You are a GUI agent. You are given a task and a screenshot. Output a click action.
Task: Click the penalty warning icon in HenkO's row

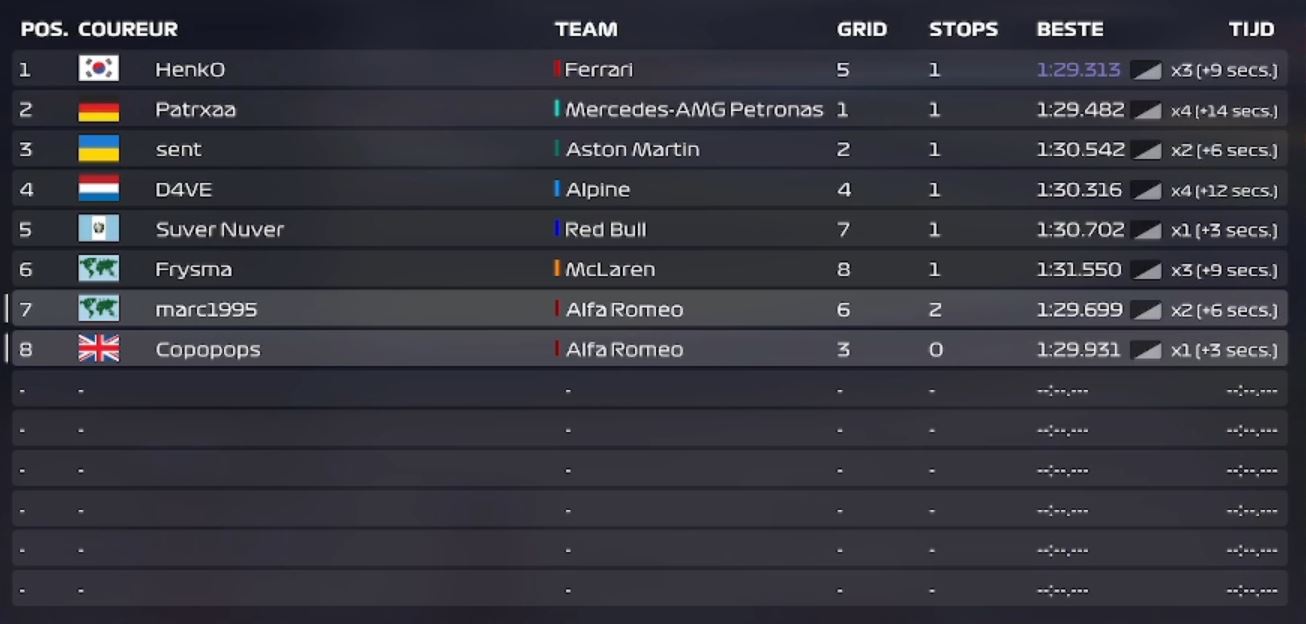[1146, 70]
